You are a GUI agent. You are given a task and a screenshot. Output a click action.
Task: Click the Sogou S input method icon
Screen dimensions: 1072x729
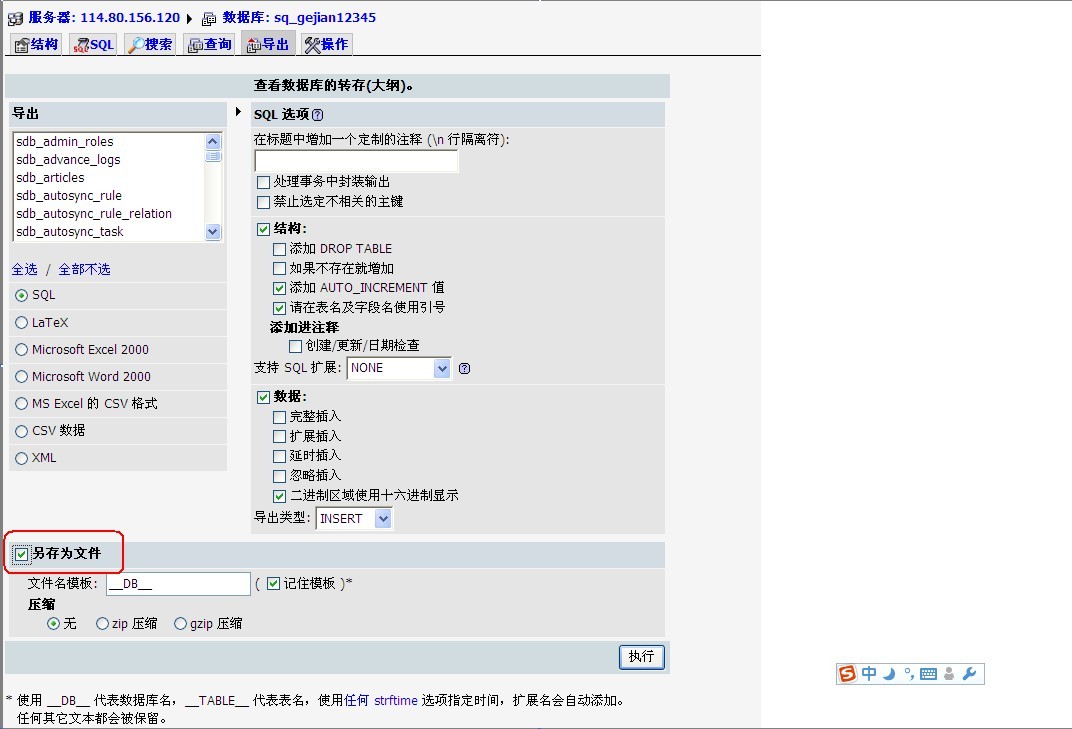pyautogui.click(x=847, y=674)
